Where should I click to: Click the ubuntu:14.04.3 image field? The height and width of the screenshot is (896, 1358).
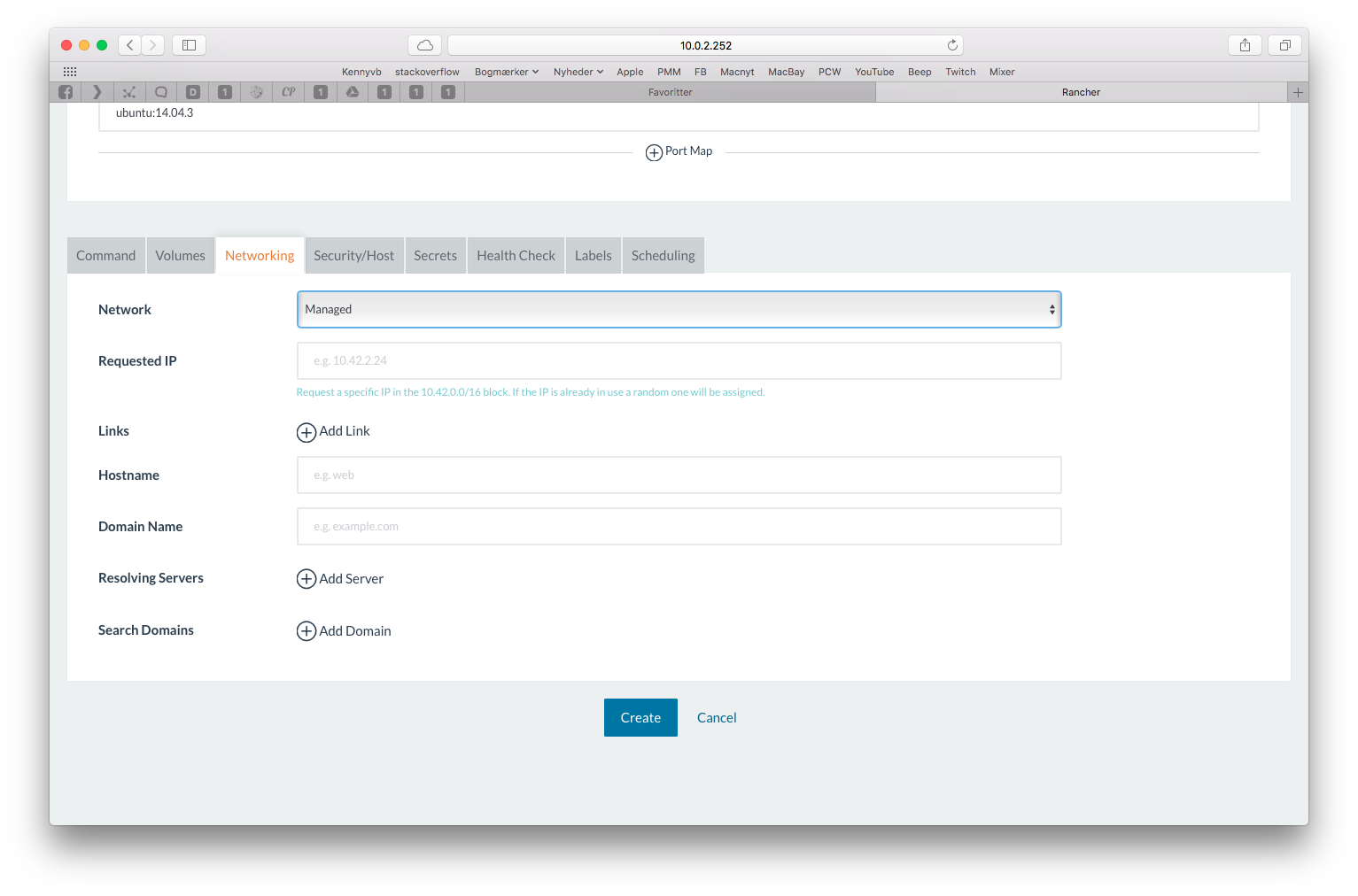[x=679, y=116]
